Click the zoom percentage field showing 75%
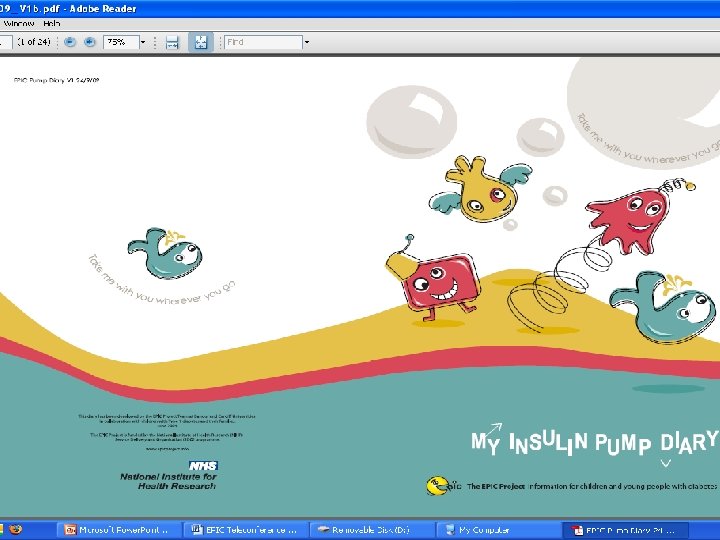Screen dimensions: 720x540 (x=121, y=42)
